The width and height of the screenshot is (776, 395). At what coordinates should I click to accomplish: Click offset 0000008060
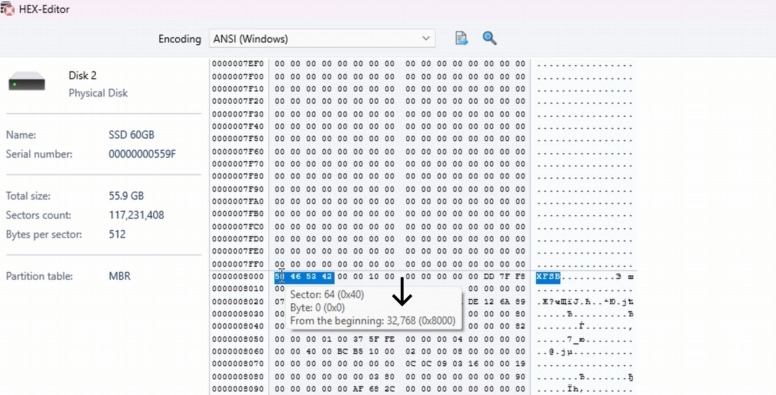[238, 352]
